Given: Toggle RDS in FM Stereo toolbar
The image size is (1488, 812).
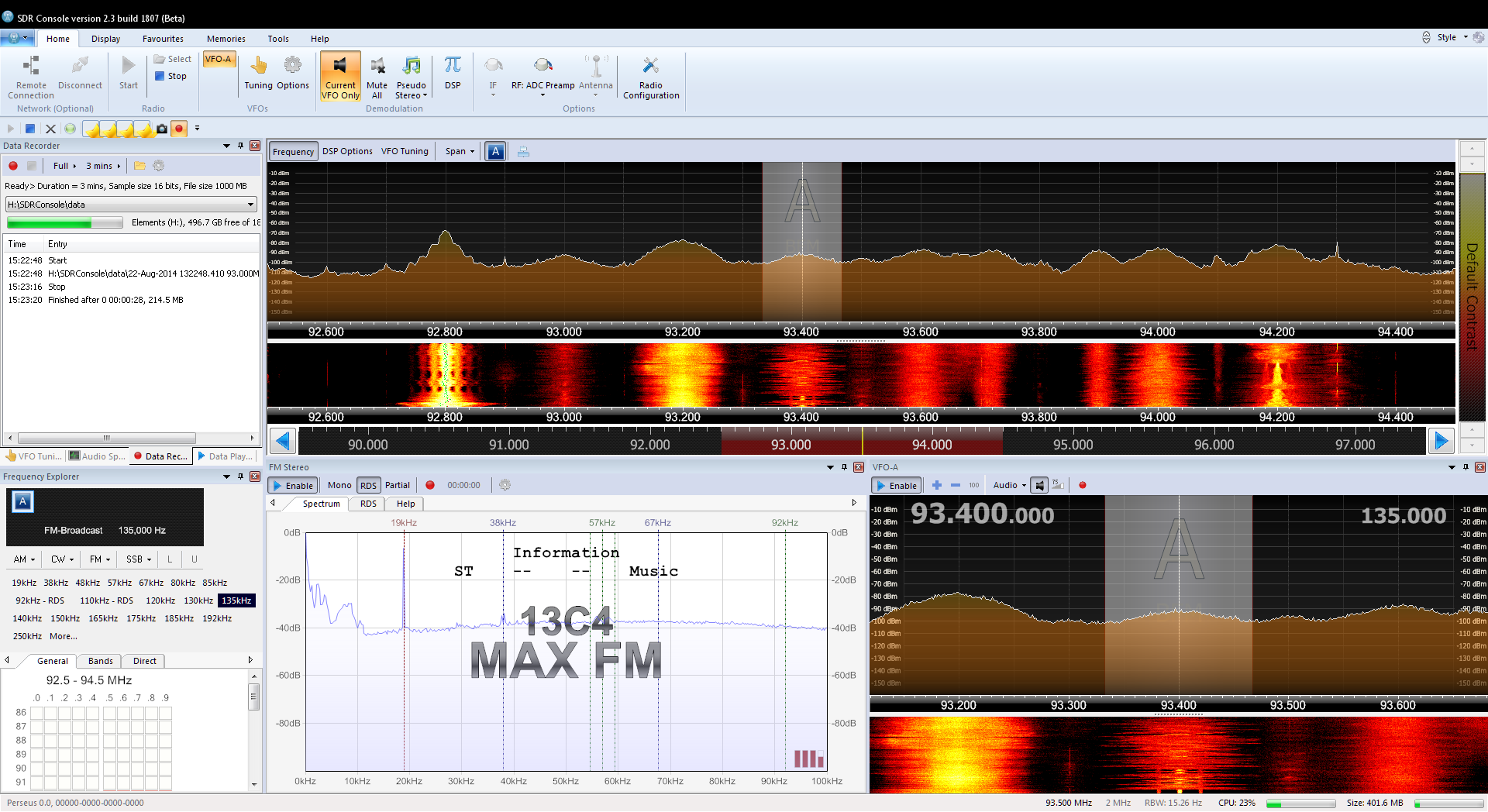Looking at the screenshot, I should 368,486.
